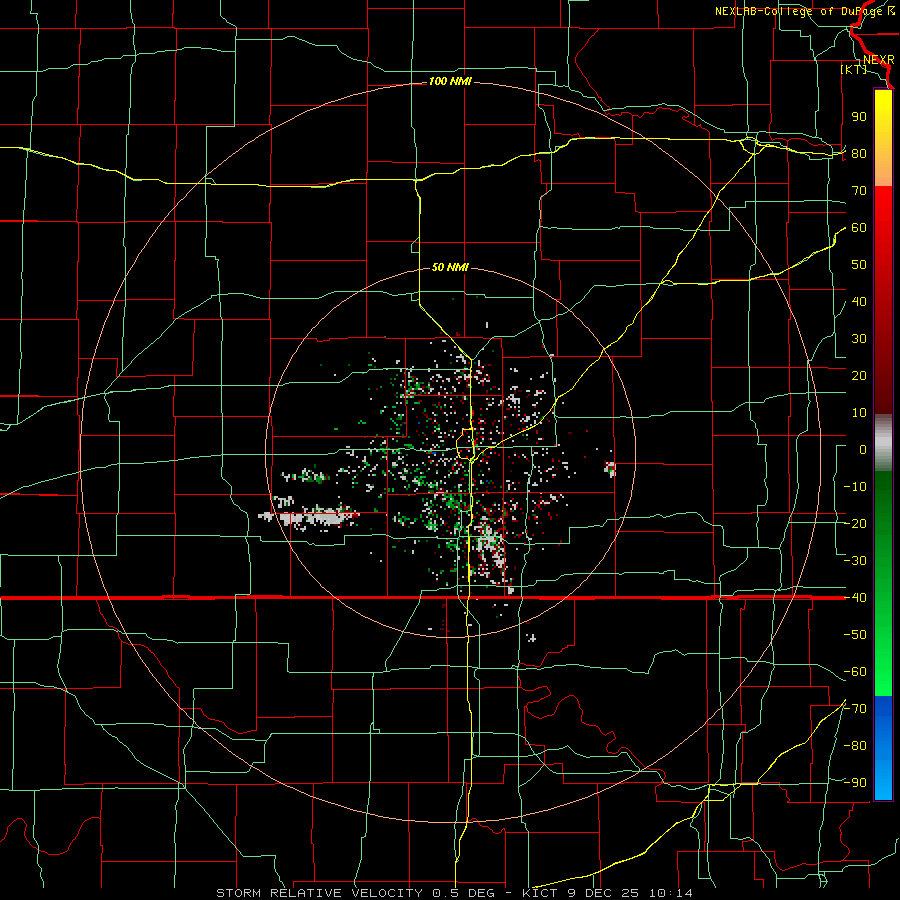Click the gray zero-velocity segment of color bar
Viewport: 900px width, 900px height.
[883, 443]
